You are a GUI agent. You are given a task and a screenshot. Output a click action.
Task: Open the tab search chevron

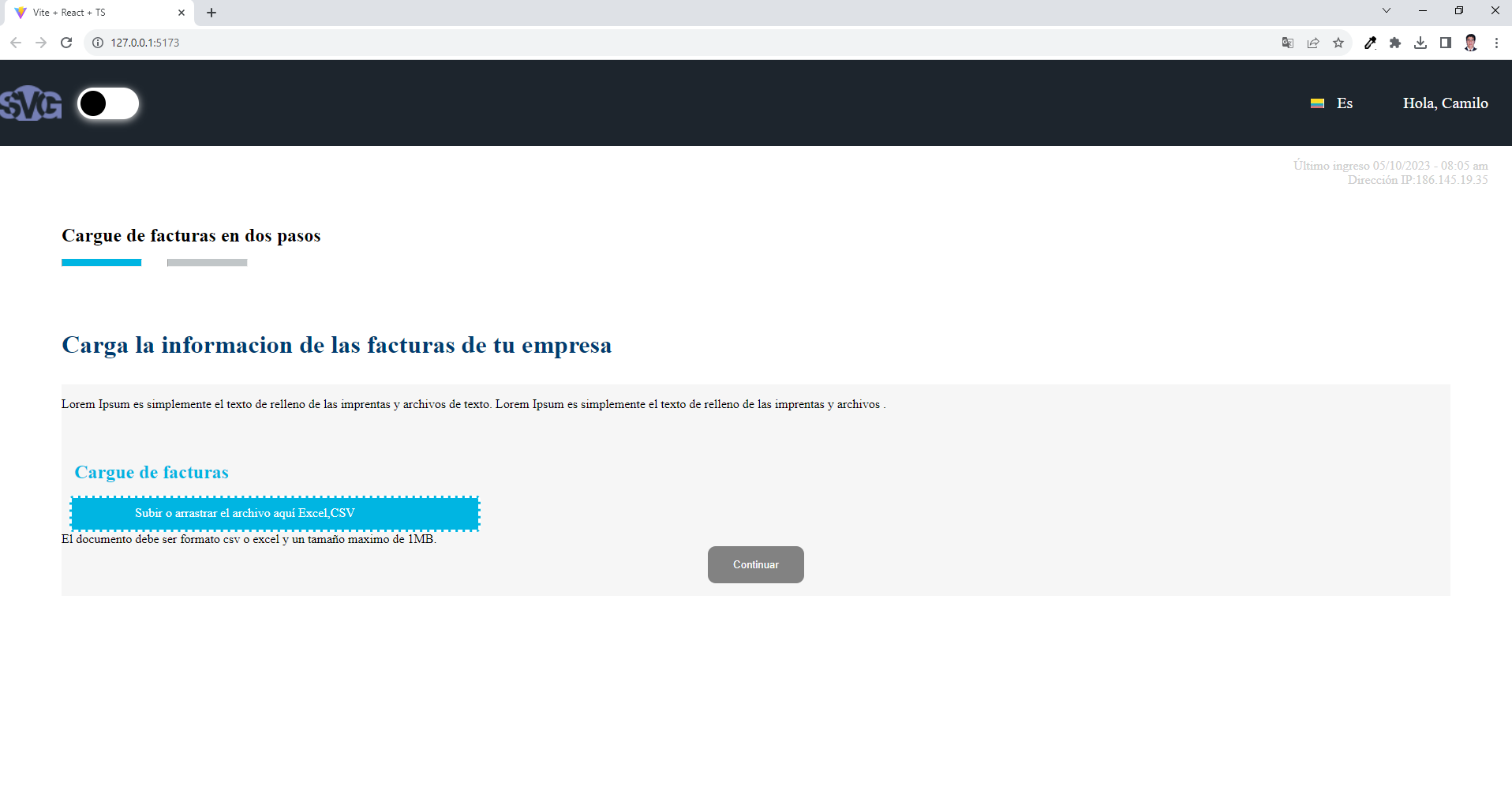tap(1387, 10)
